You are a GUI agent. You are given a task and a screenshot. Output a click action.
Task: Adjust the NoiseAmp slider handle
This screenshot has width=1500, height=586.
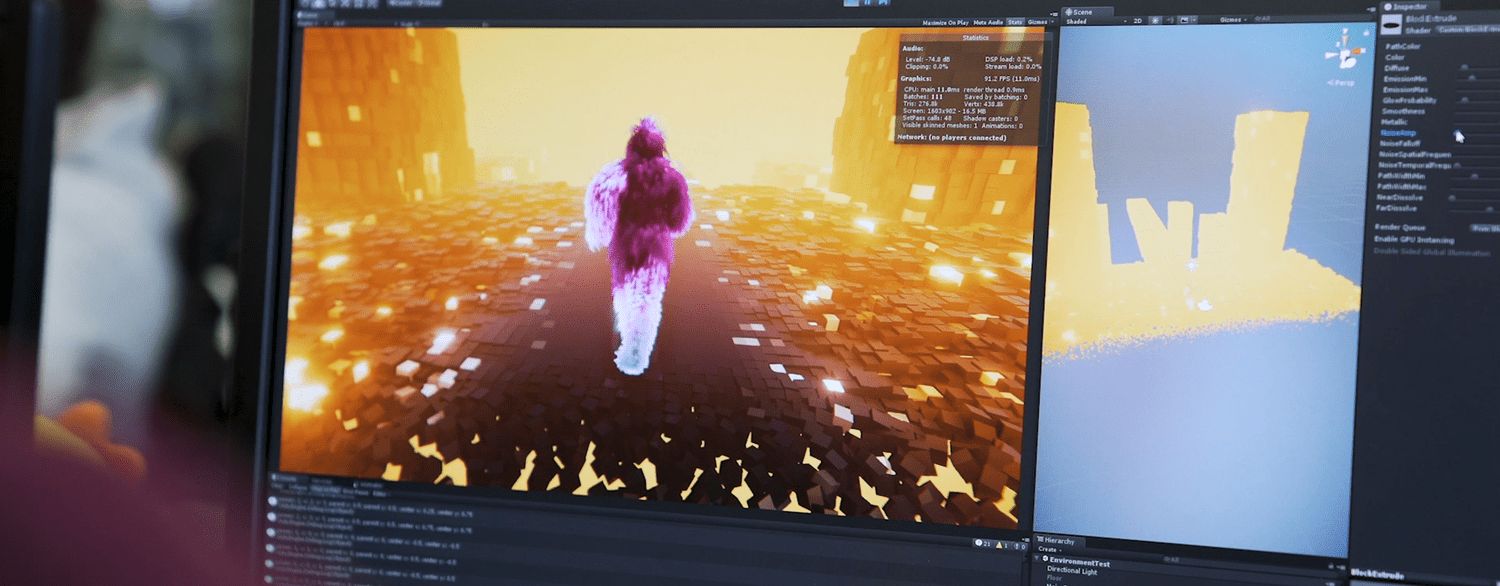(1457, 133)
